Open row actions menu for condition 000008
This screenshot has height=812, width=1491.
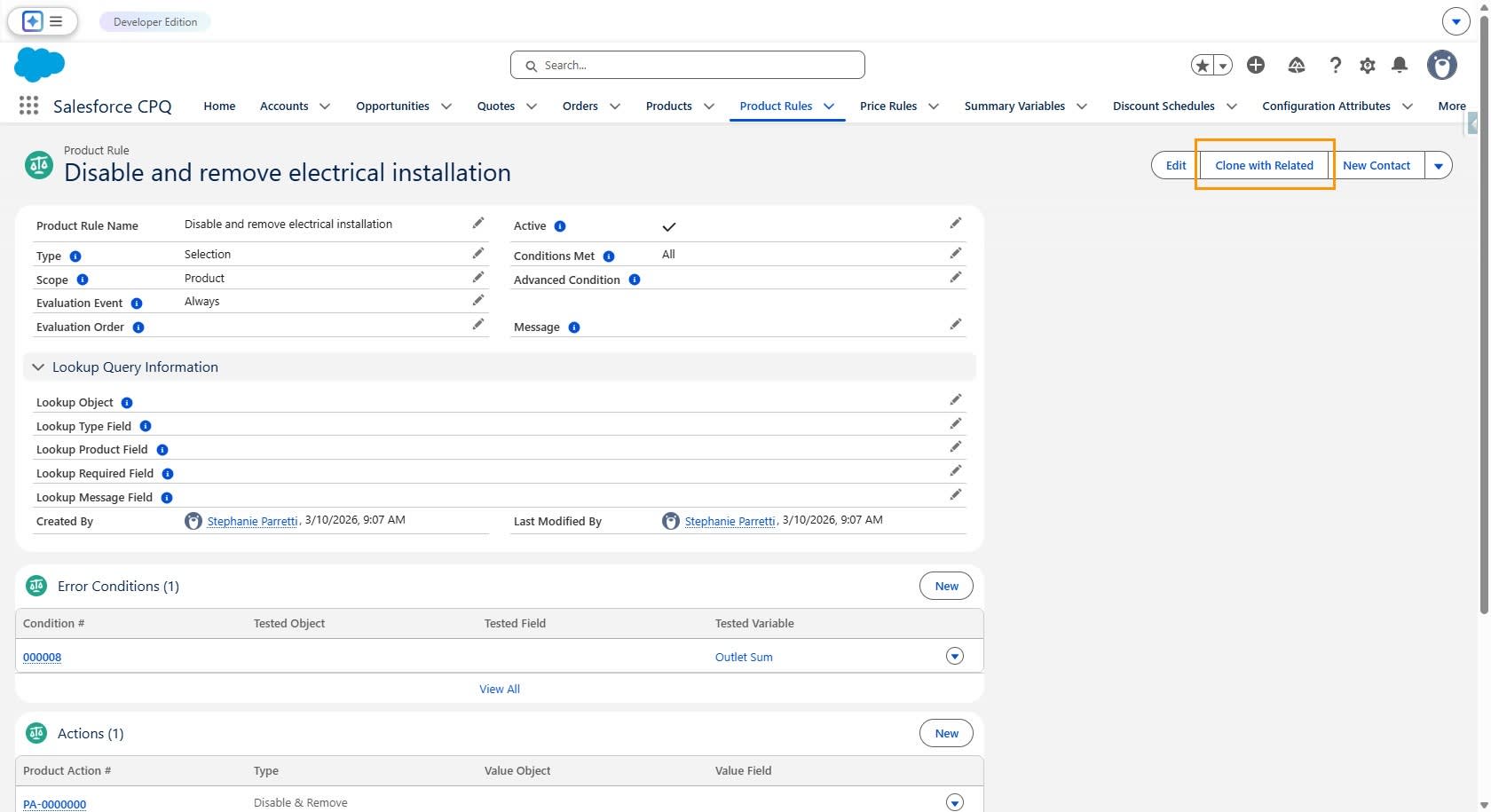pos(955,657)
